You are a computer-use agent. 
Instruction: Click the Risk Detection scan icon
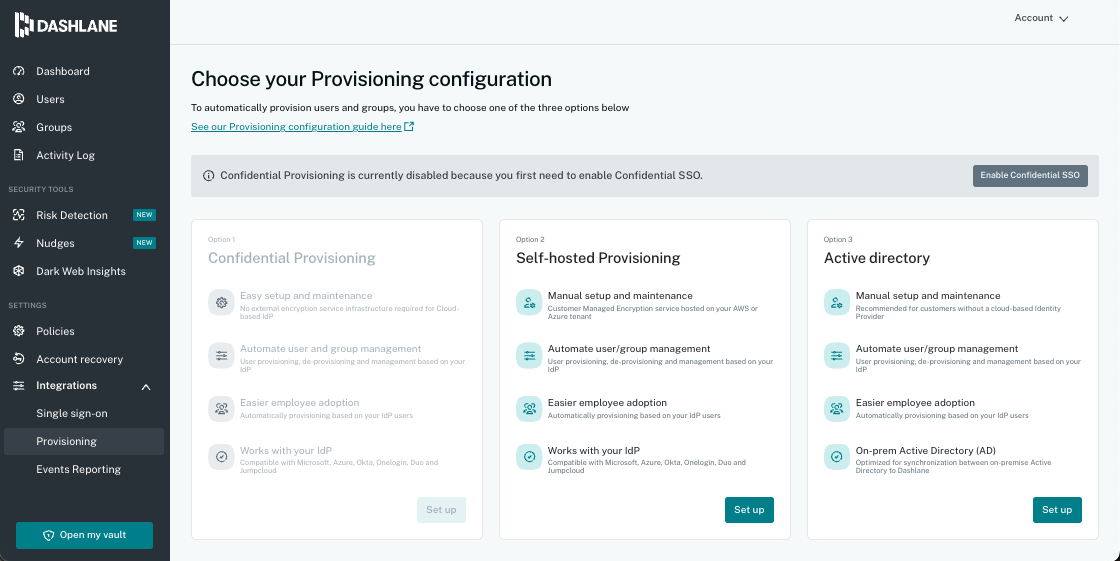coord(18,215)
